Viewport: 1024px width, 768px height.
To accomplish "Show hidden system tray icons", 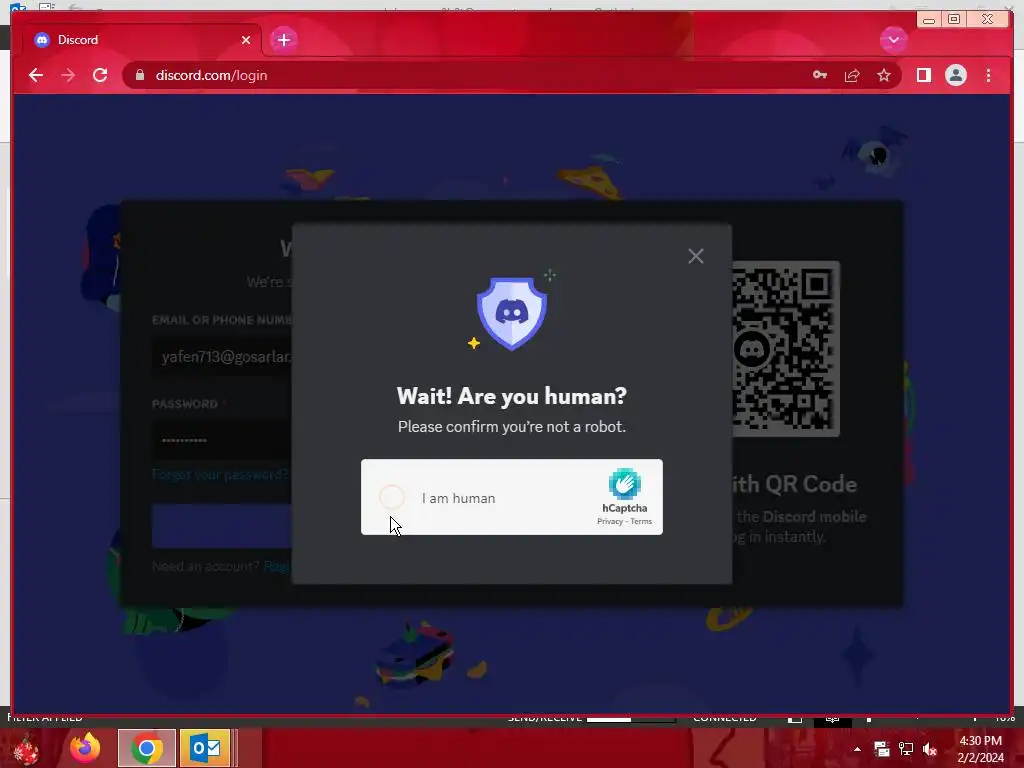I will pyautogui.click(x=857, y=749).
